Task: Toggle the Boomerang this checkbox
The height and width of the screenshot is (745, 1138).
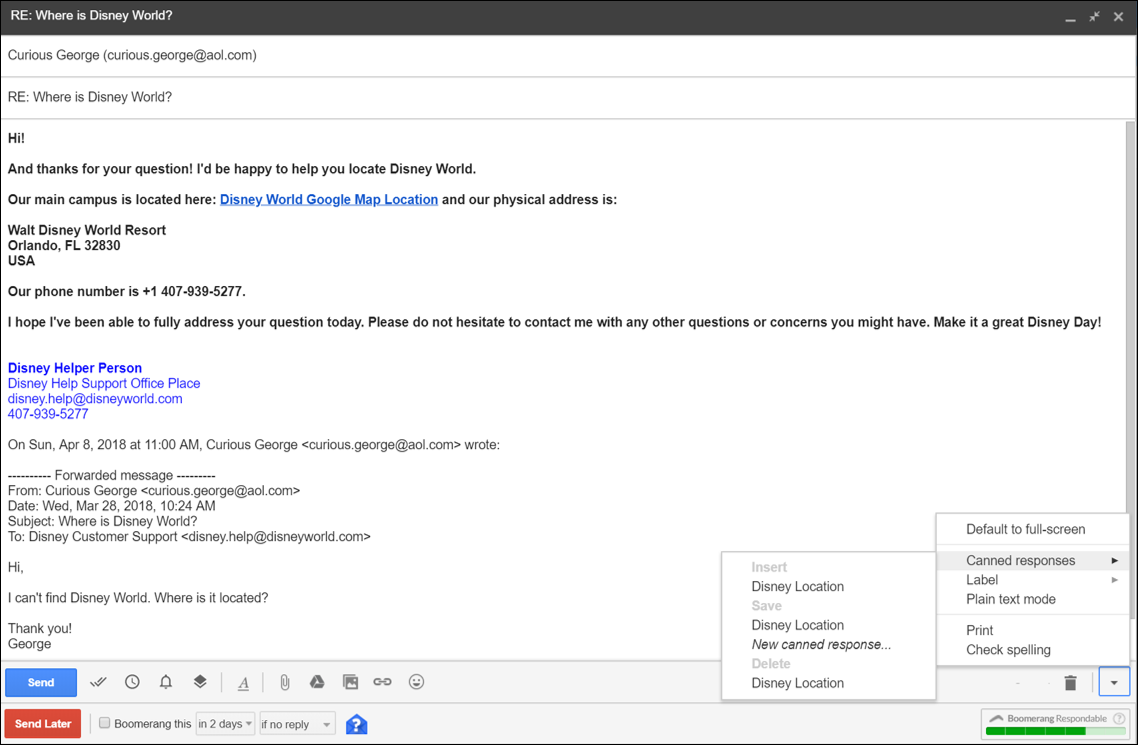Action: point(105,723)
